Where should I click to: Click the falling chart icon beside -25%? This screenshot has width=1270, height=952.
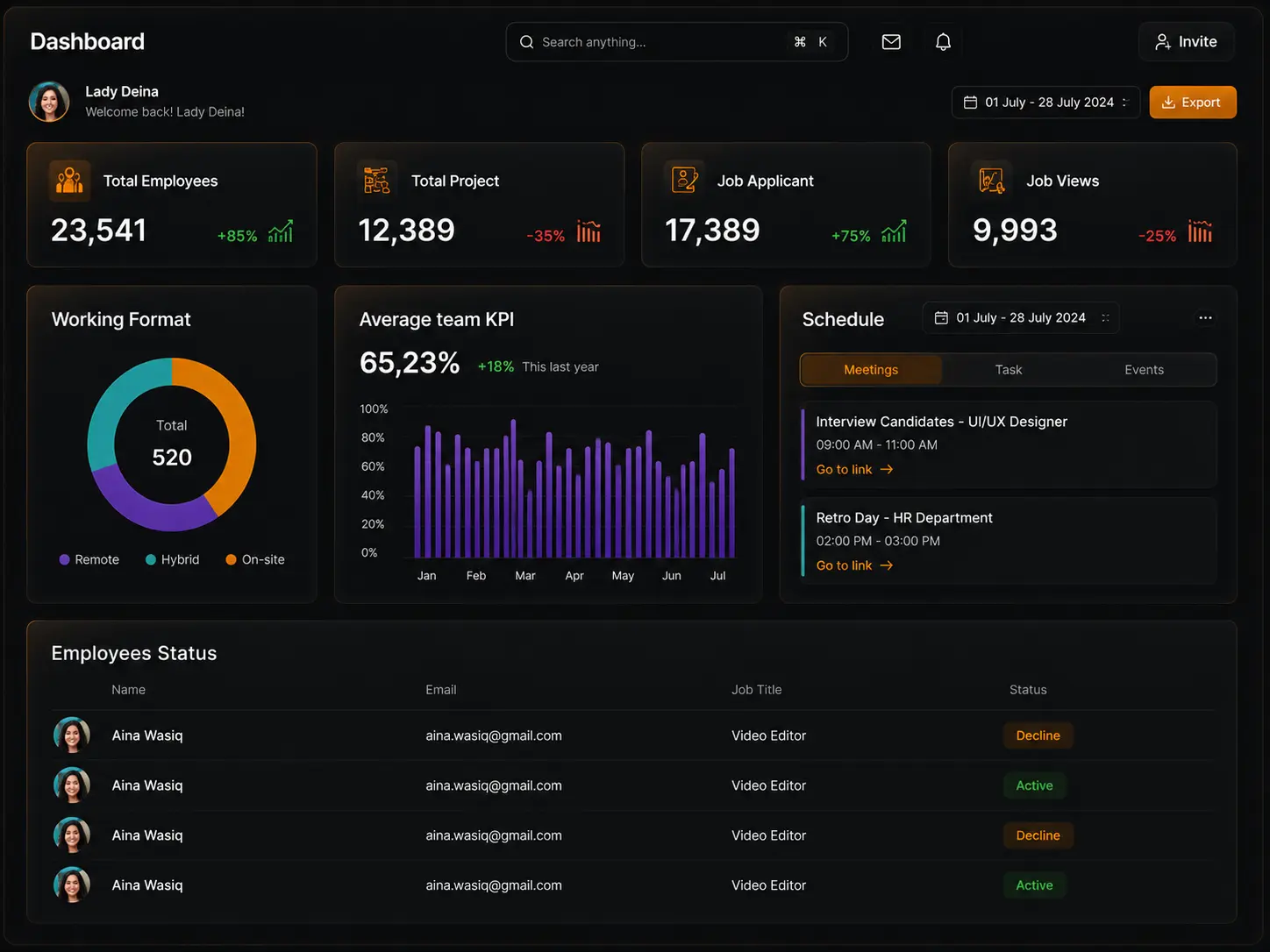point(1200,231)
